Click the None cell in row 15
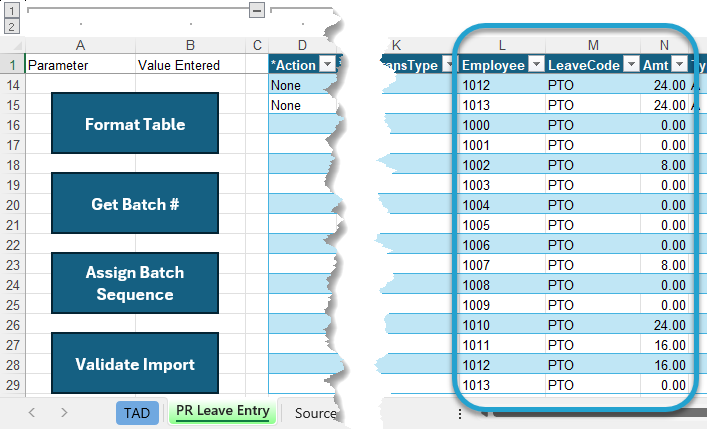Screen dimensions: 707x429 pos(302,105)
